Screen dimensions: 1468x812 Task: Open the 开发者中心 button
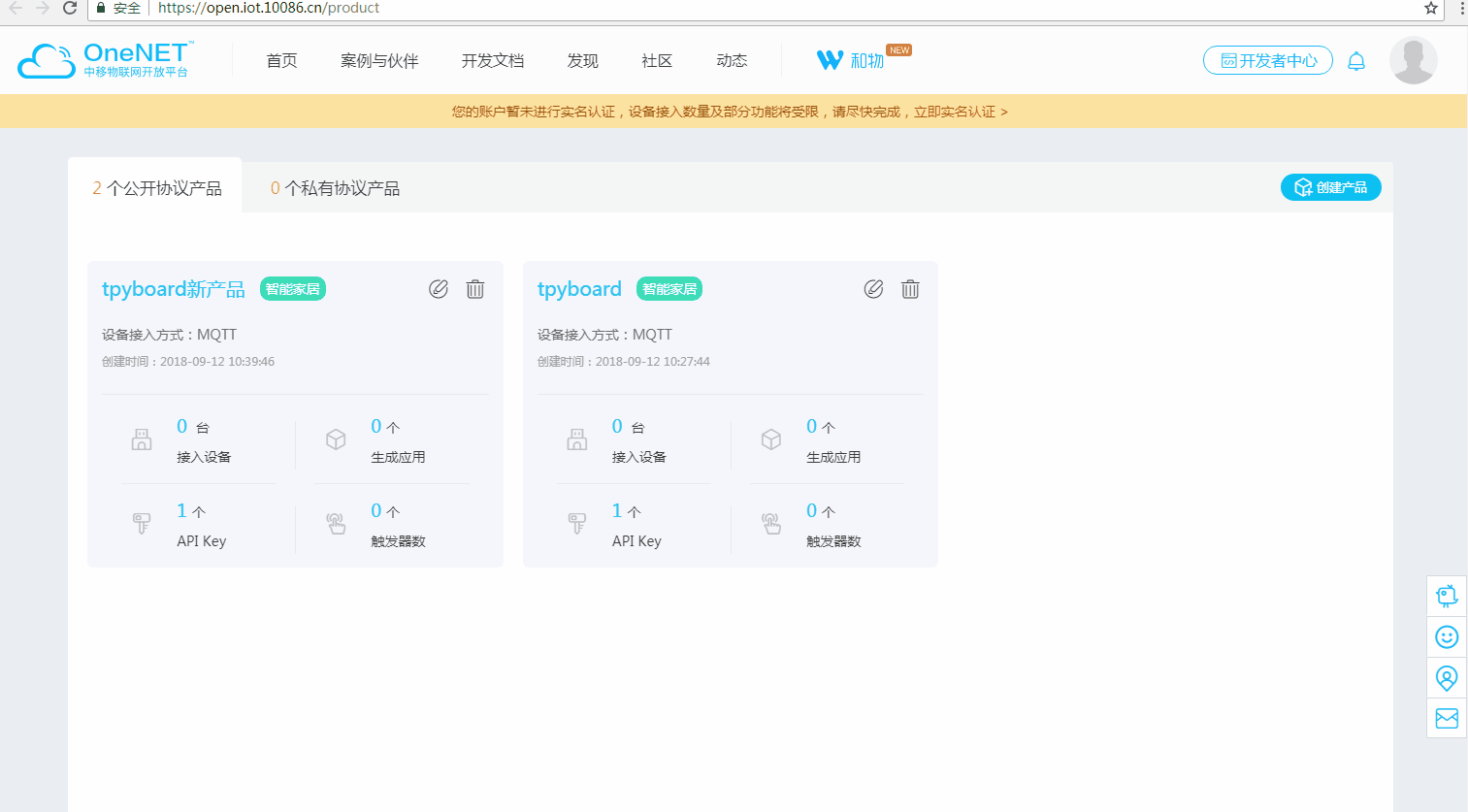1268,61
